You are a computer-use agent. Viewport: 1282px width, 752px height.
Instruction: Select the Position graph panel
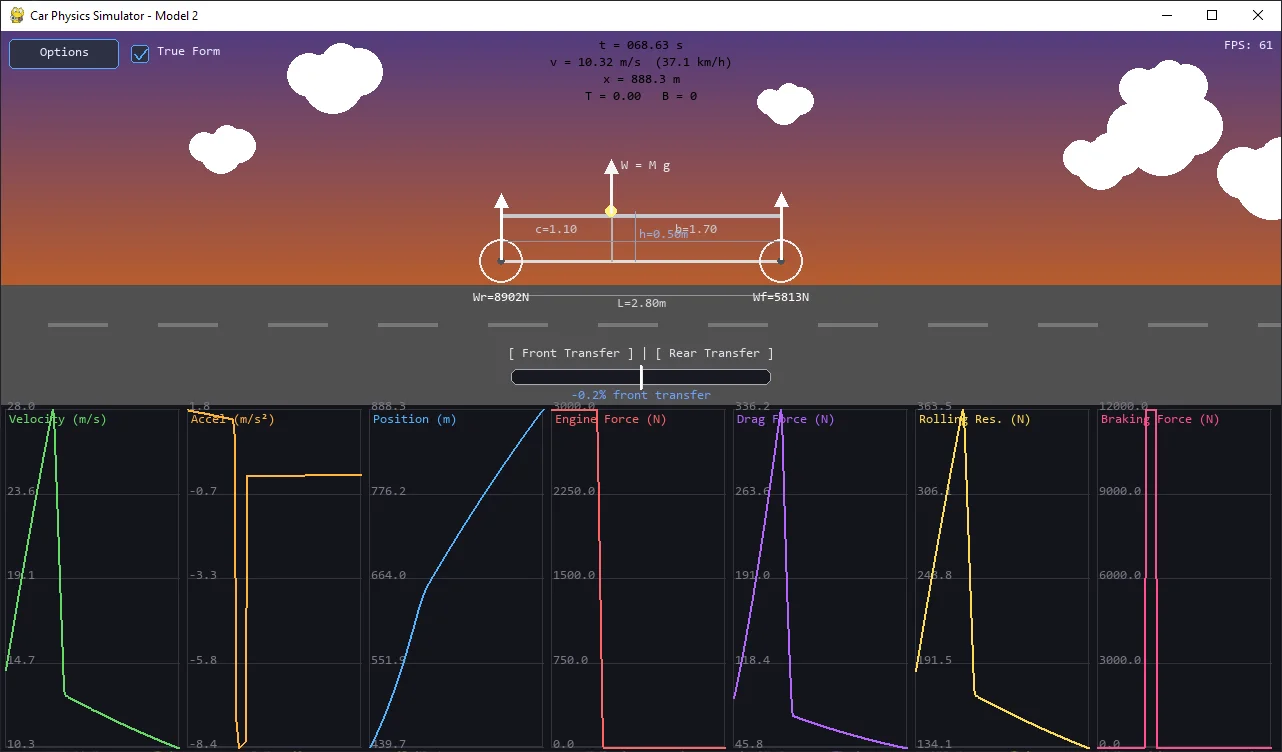[456, 578]
